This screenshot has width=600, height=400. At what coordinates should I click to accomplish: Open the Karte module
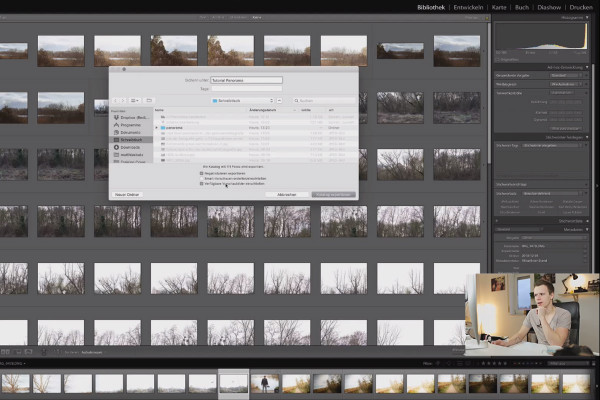pos(499,7)
